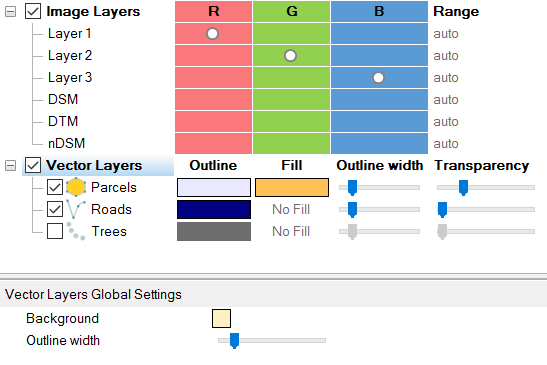Disable the Roads layer checkbox

(x=55, y=209)
